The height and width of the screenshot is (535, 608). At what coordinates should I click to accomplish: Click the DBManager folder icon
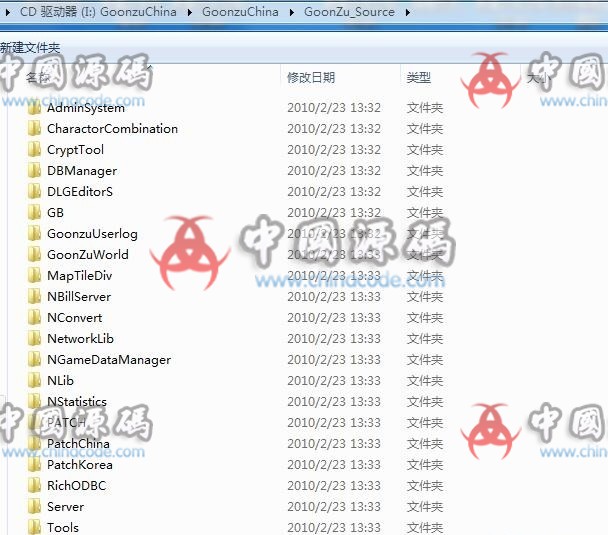click(34, 171)
